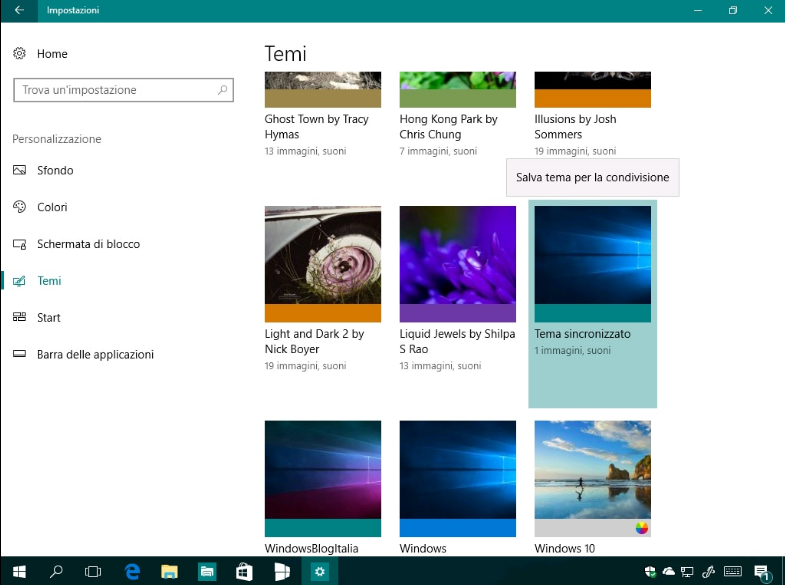Click '7 immagini, suoni' under Hong Kong Park
785x585 pixels.
pos(438,151)
